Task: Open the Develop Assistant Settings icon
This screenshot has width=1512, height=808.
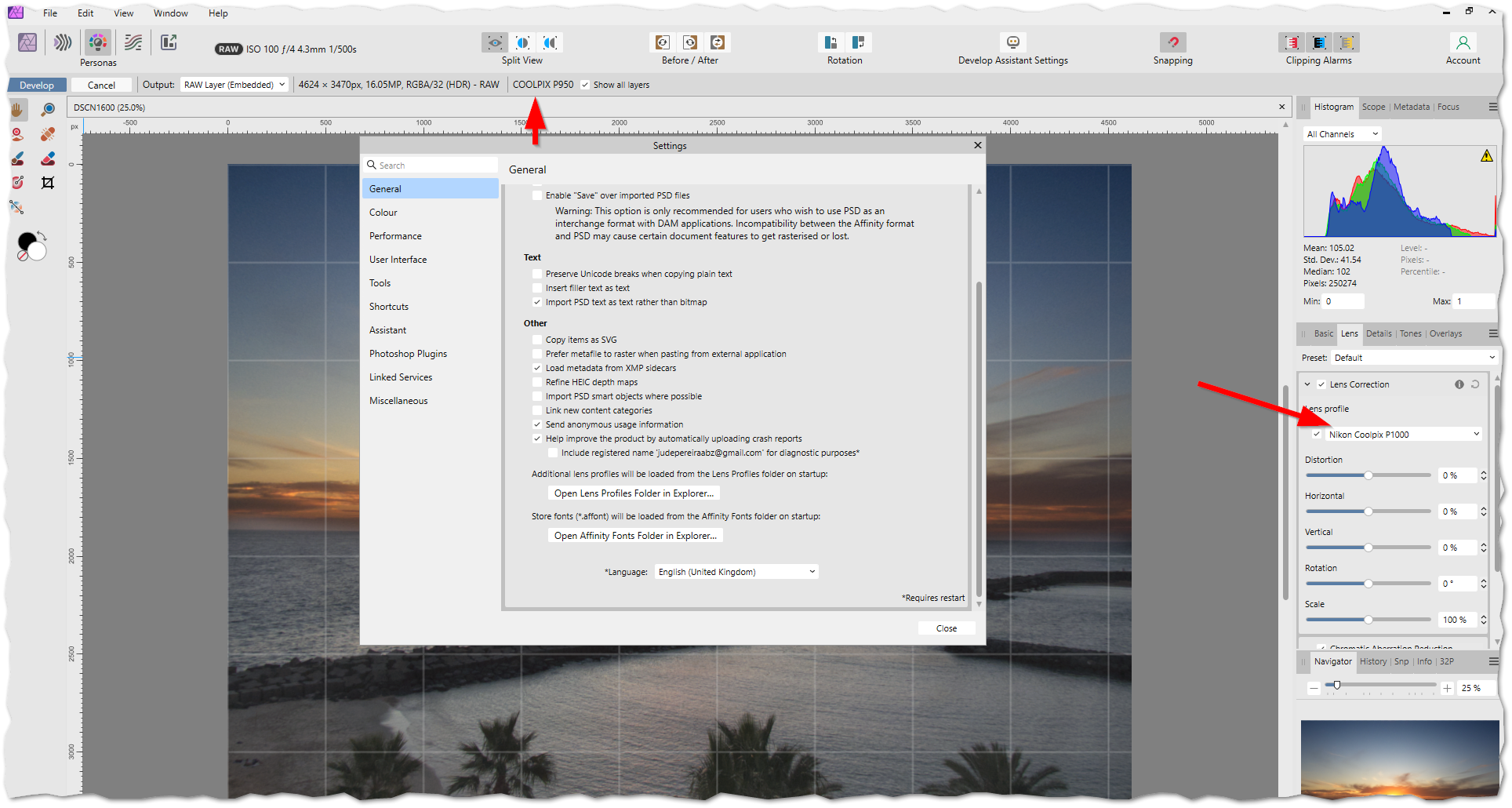Action: (x=1013, y=42)
